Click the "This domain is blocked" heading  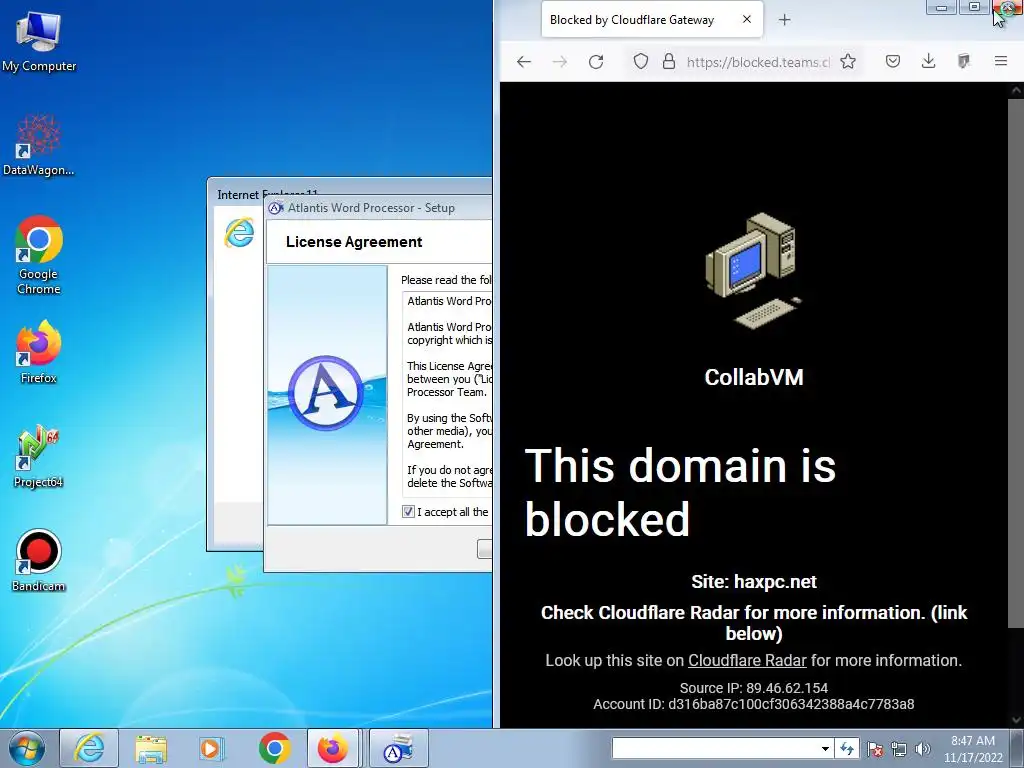[680, 492]
